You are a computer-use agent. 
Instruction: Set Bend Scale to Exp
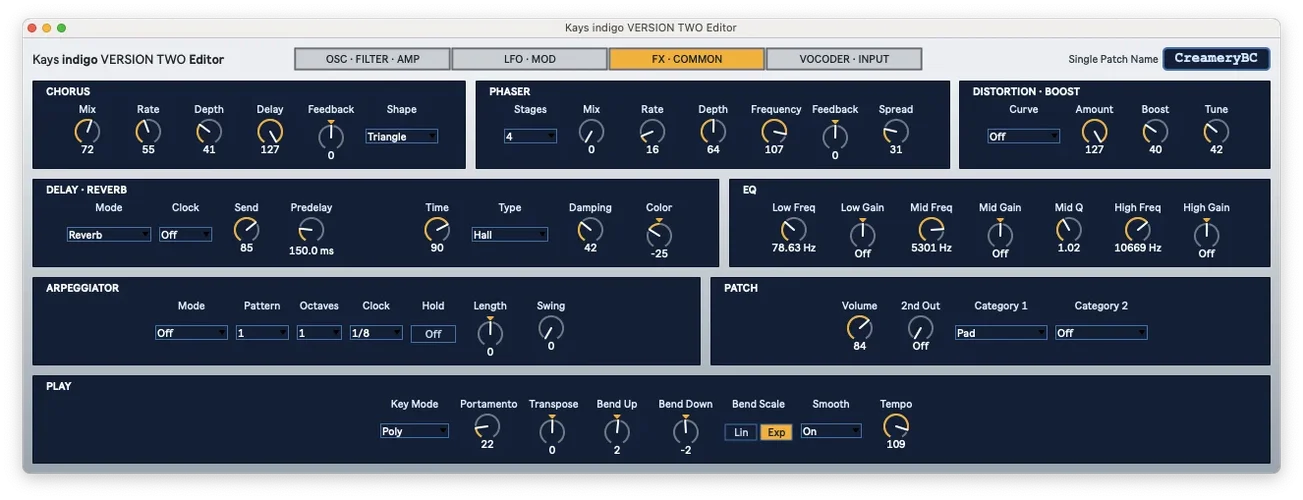tap(777, 432)
